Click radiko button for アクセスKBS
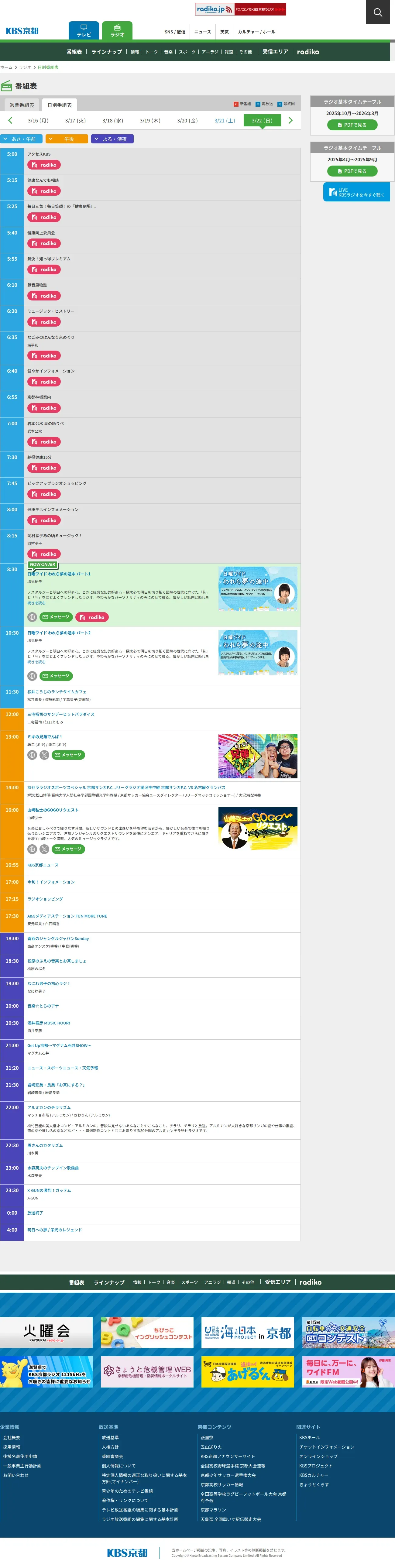This screenshot has width=395, height=1568. click(x=44, y=165)
